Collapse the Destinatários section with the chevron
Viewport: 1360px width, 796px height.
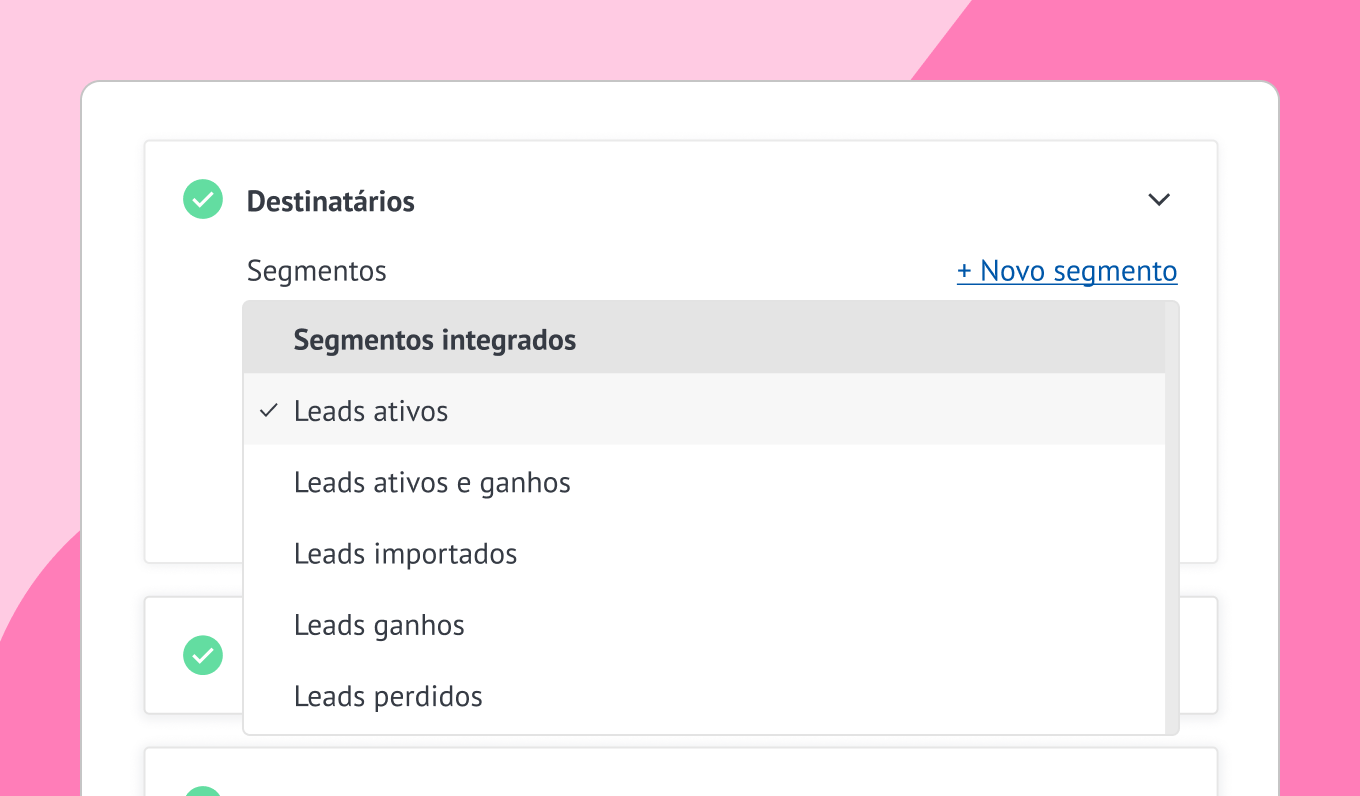pyautogui.click(x=1159, y=200)
